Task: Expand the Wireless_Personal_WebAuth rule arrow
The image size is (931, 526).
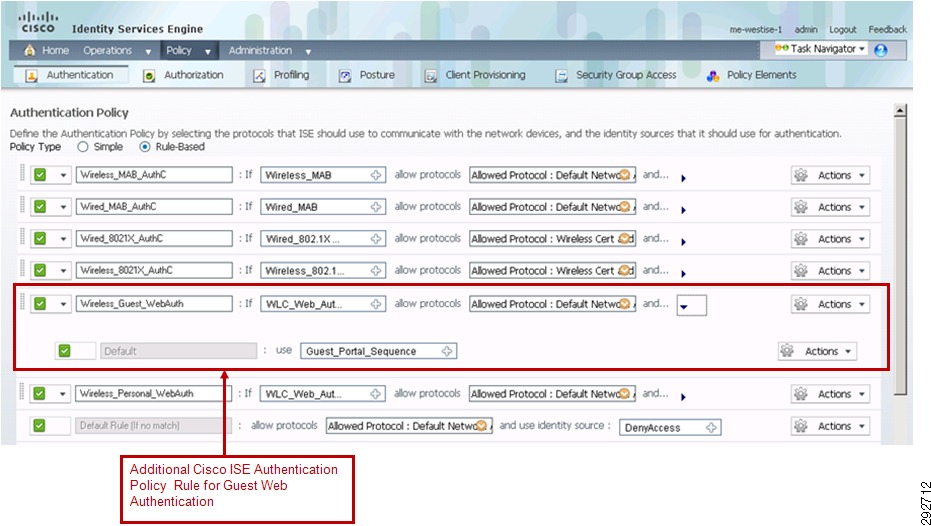Action: pyautogui.click(x=683, y=397)
